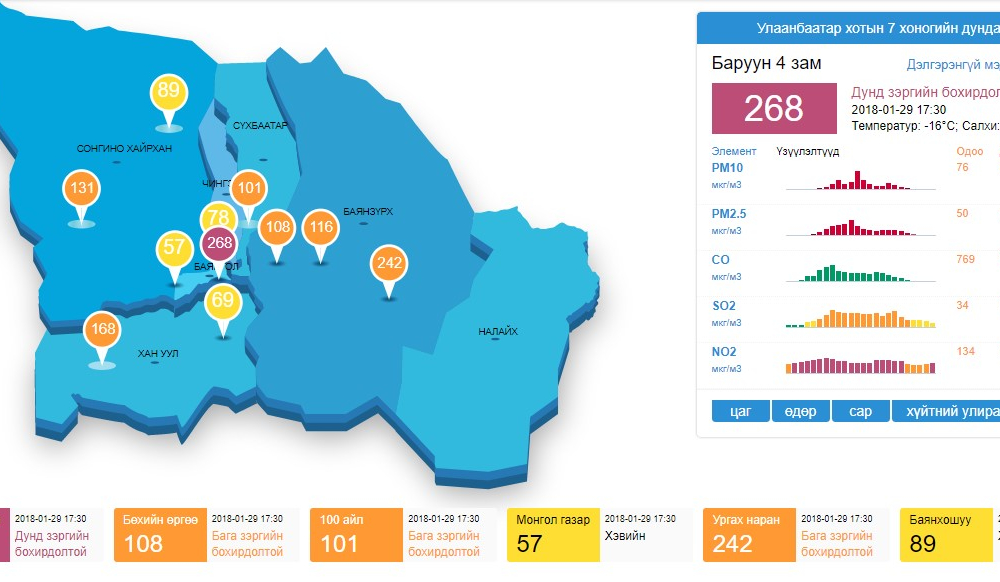Click the PM2.5 element label

coord(728,214)
